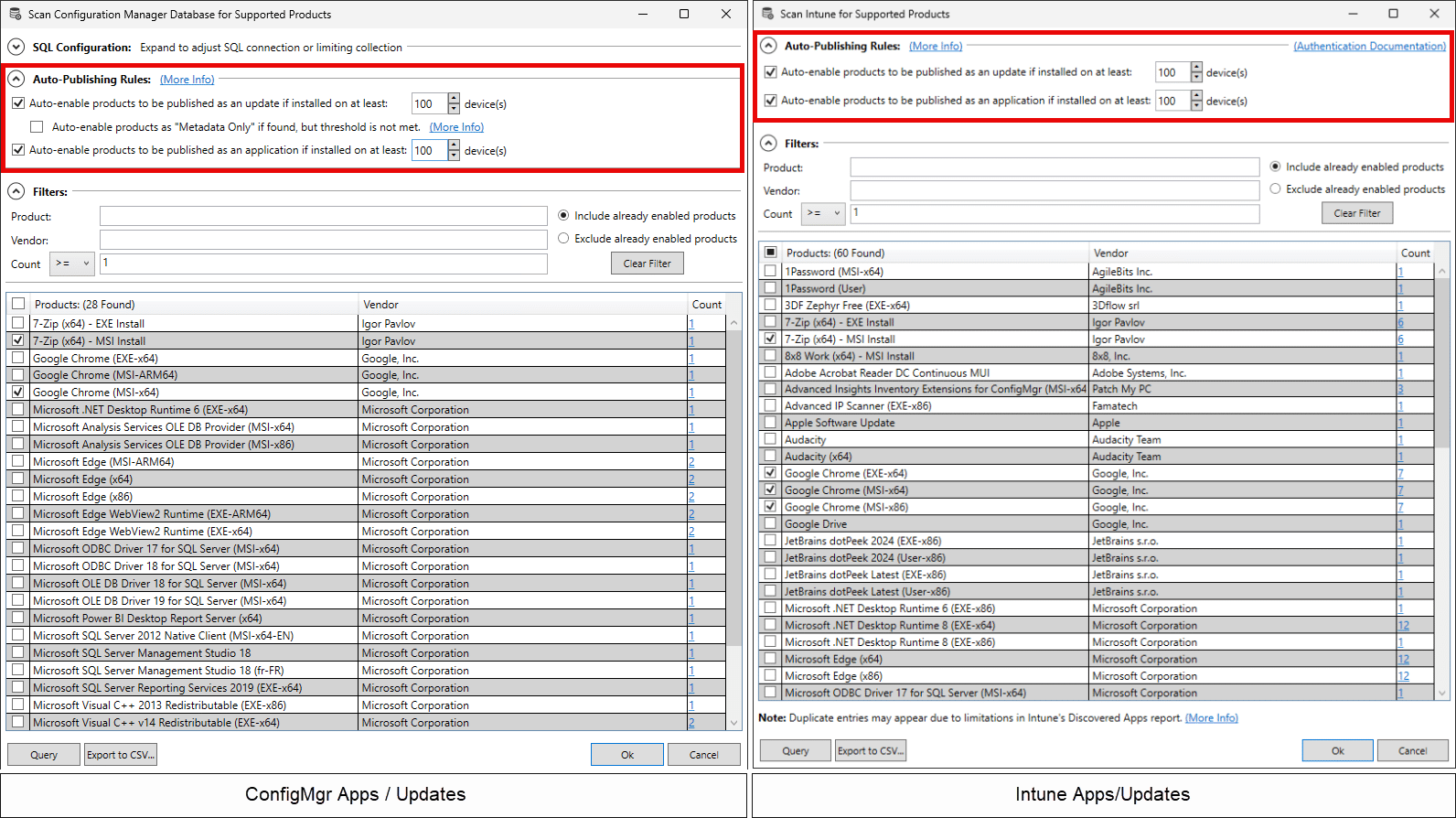The image size is (1456, 818).
Task: Sort ConfigMgr list by Vendor column header
Action: tap(380, 305)
